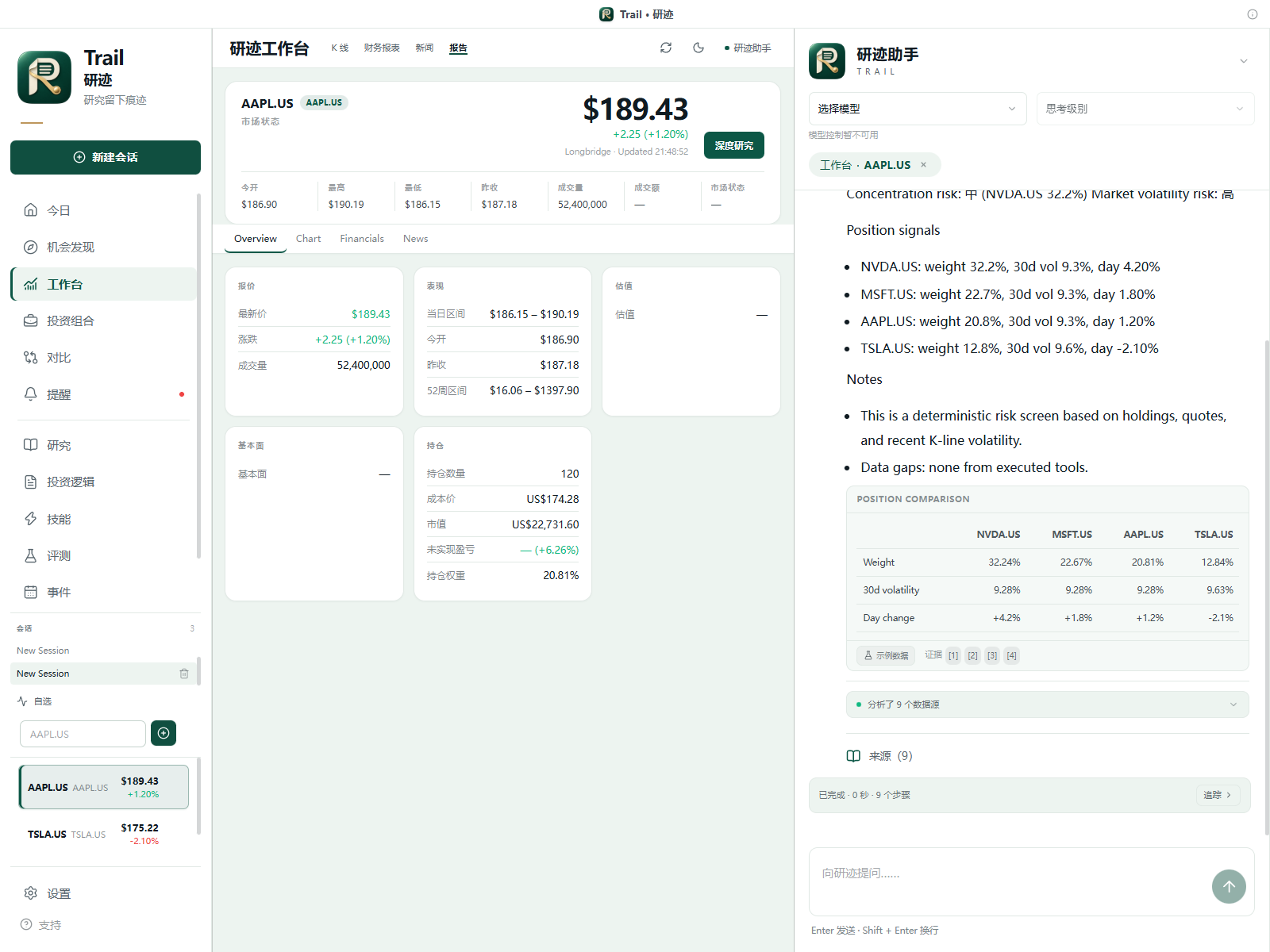This screenshot has width=1270, height=952.
Task: Open 设置 settings gear
Action: [x=104, y=893]
